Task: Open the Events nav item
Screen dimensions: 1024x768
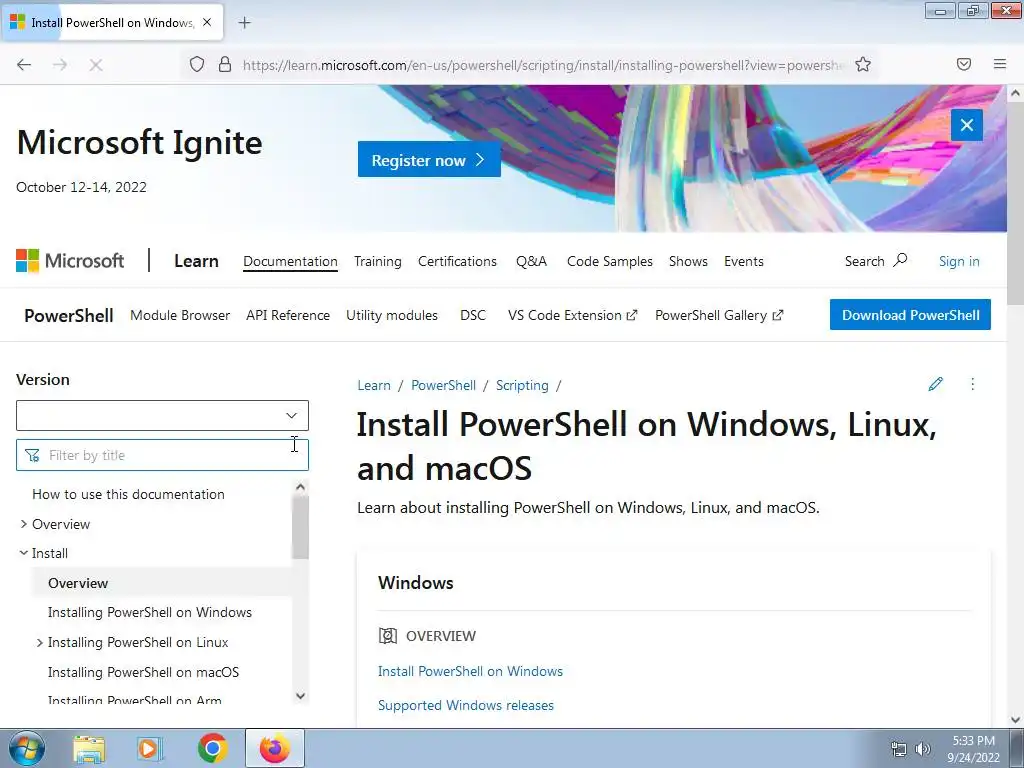Action: click(x=743, y=261)
